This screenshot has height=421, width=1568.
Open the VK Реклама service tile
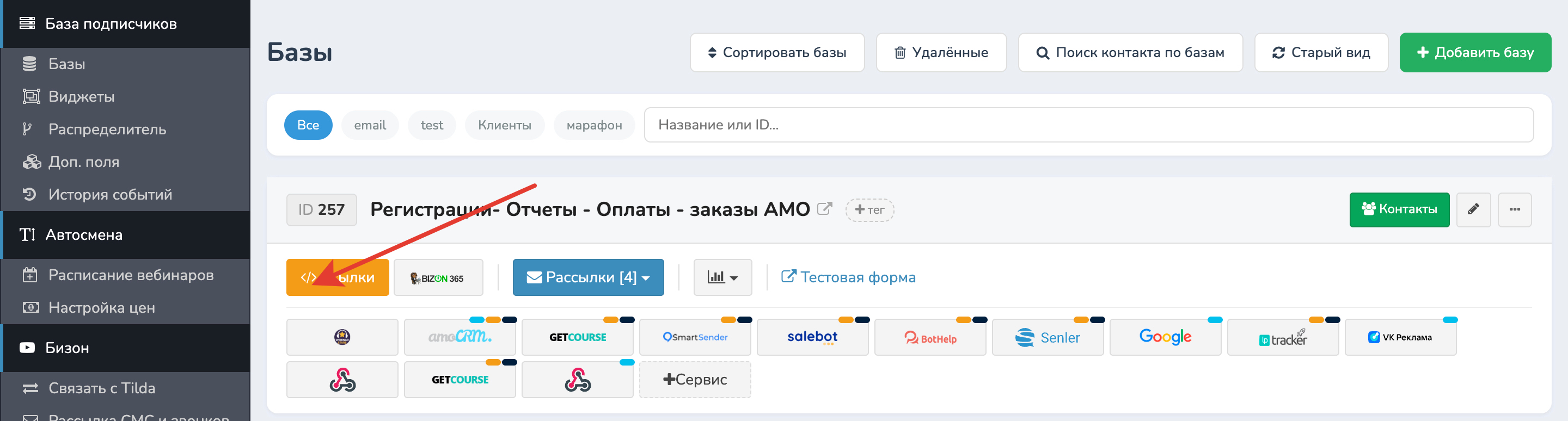coord(1400,338)
